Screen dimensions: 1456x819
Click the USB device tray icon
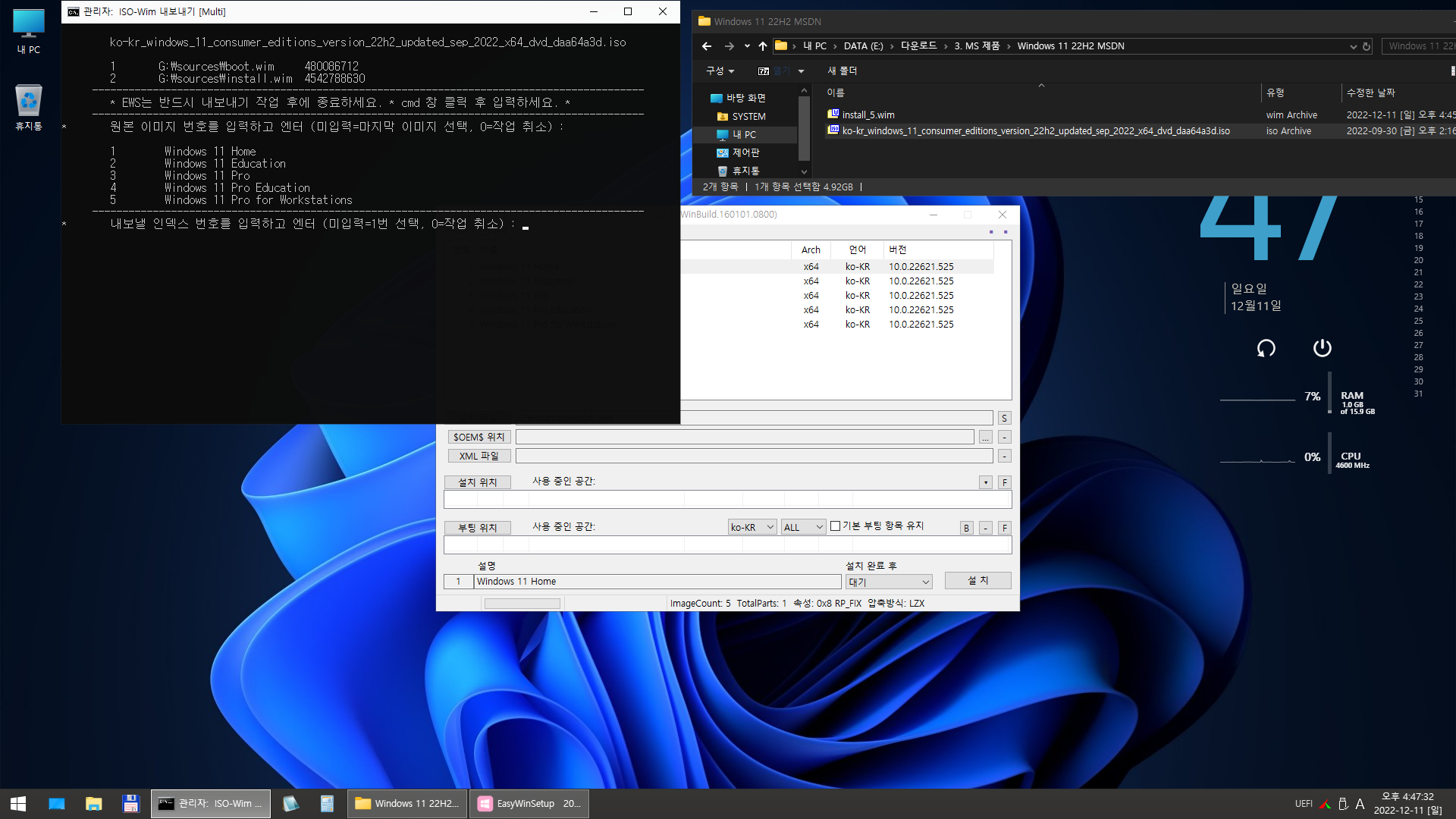point(1343,804)
